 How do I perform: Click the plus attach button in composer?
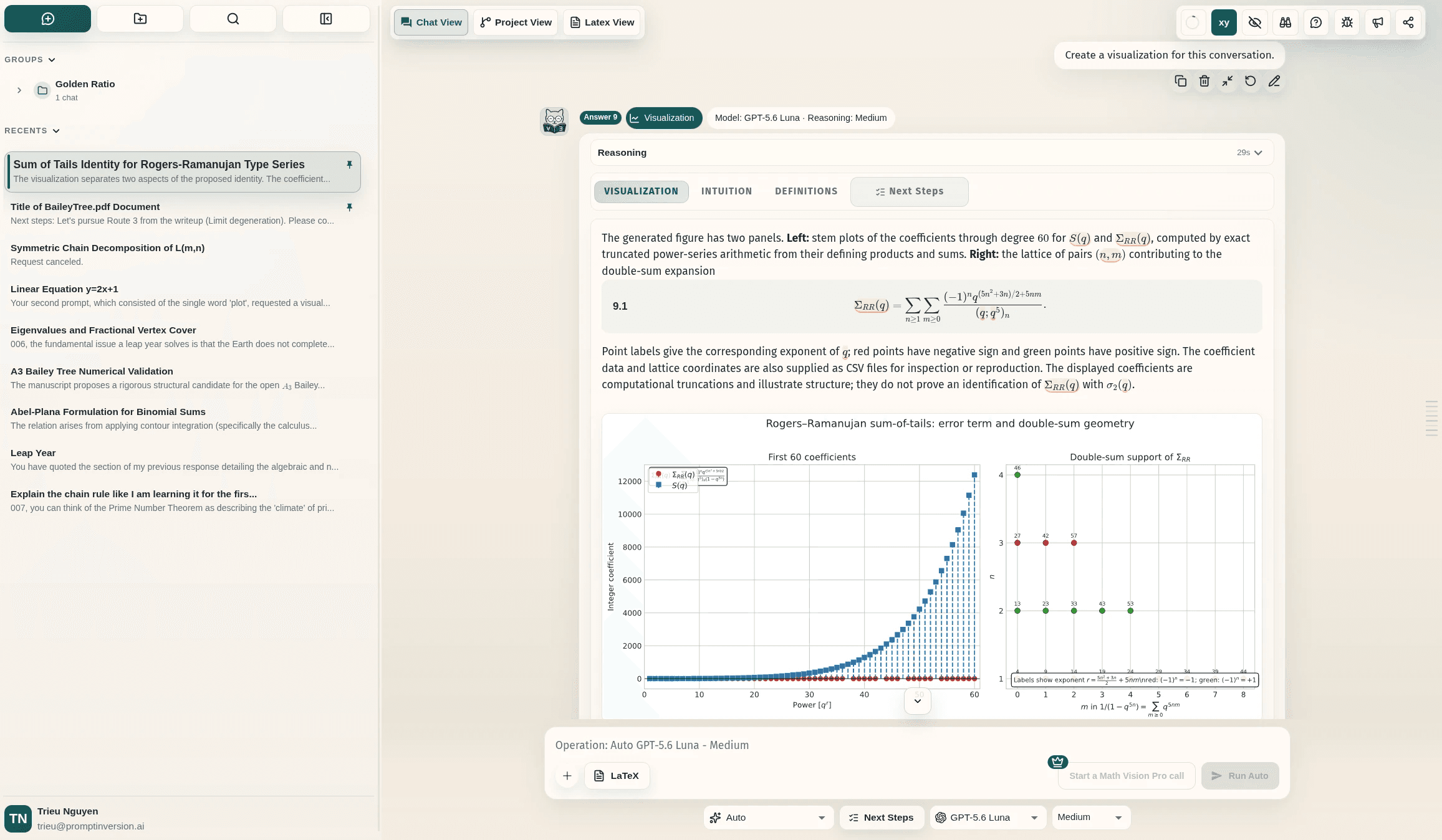567,776
